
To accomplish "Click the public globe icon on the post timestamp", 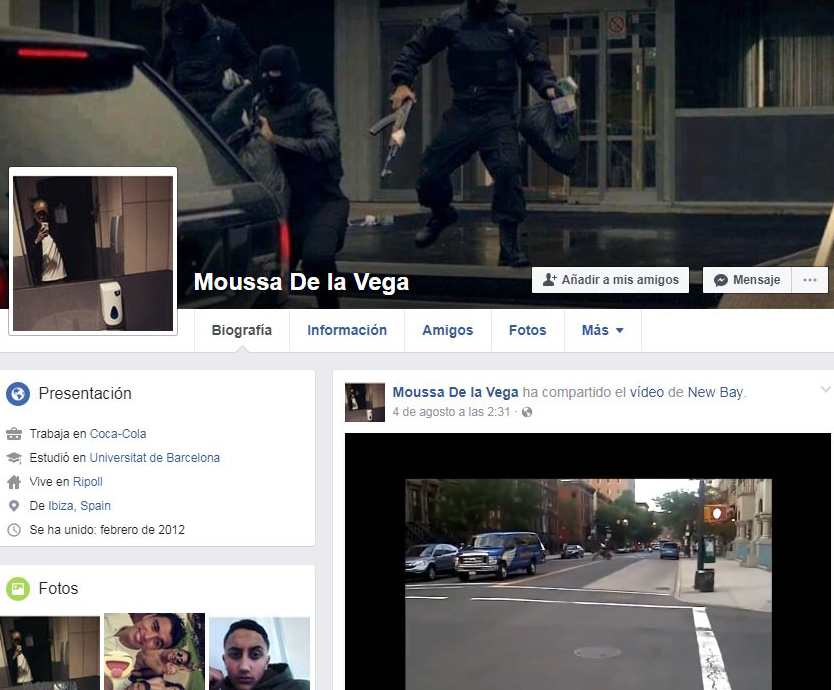I will coord(527,412).
